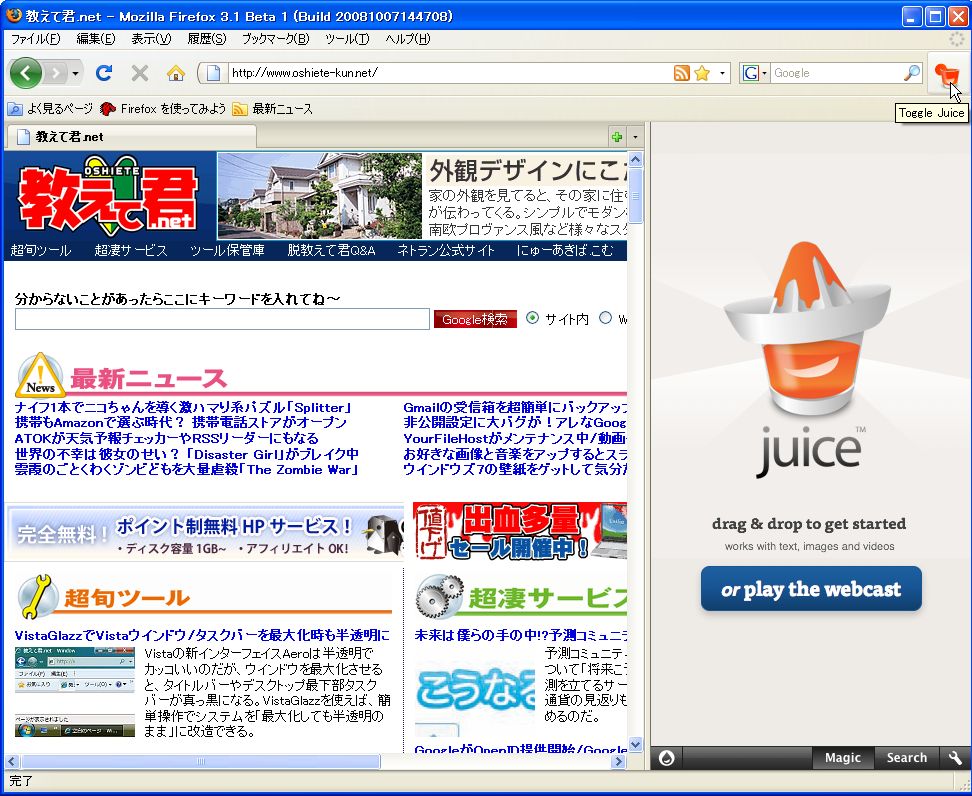Select the web search radio button
Image resolution: width=972 pixels, height=796 pixels.
[x=606, y=318]
